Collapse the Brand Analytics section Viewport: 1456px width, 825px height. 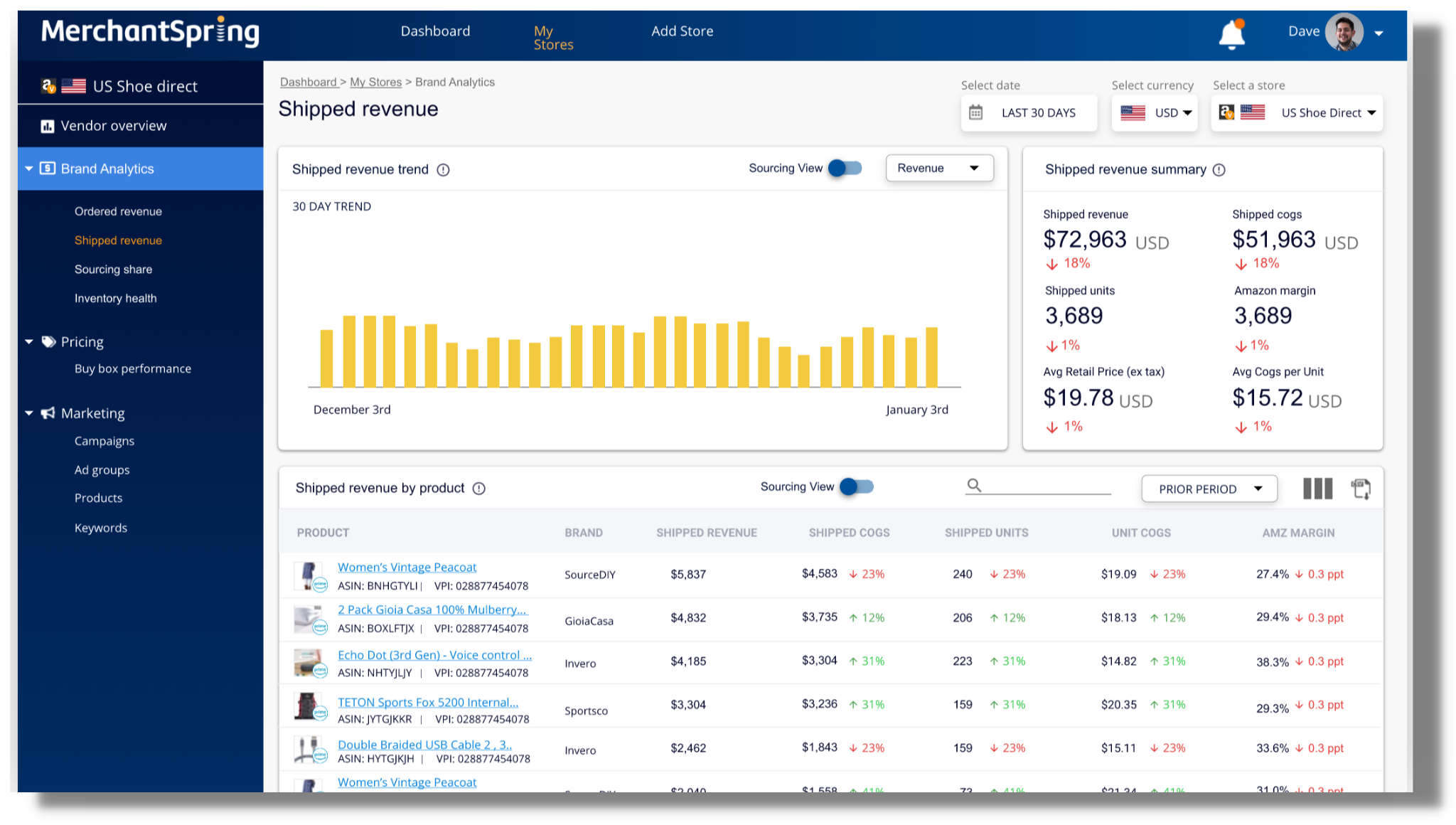pos(29,169)
